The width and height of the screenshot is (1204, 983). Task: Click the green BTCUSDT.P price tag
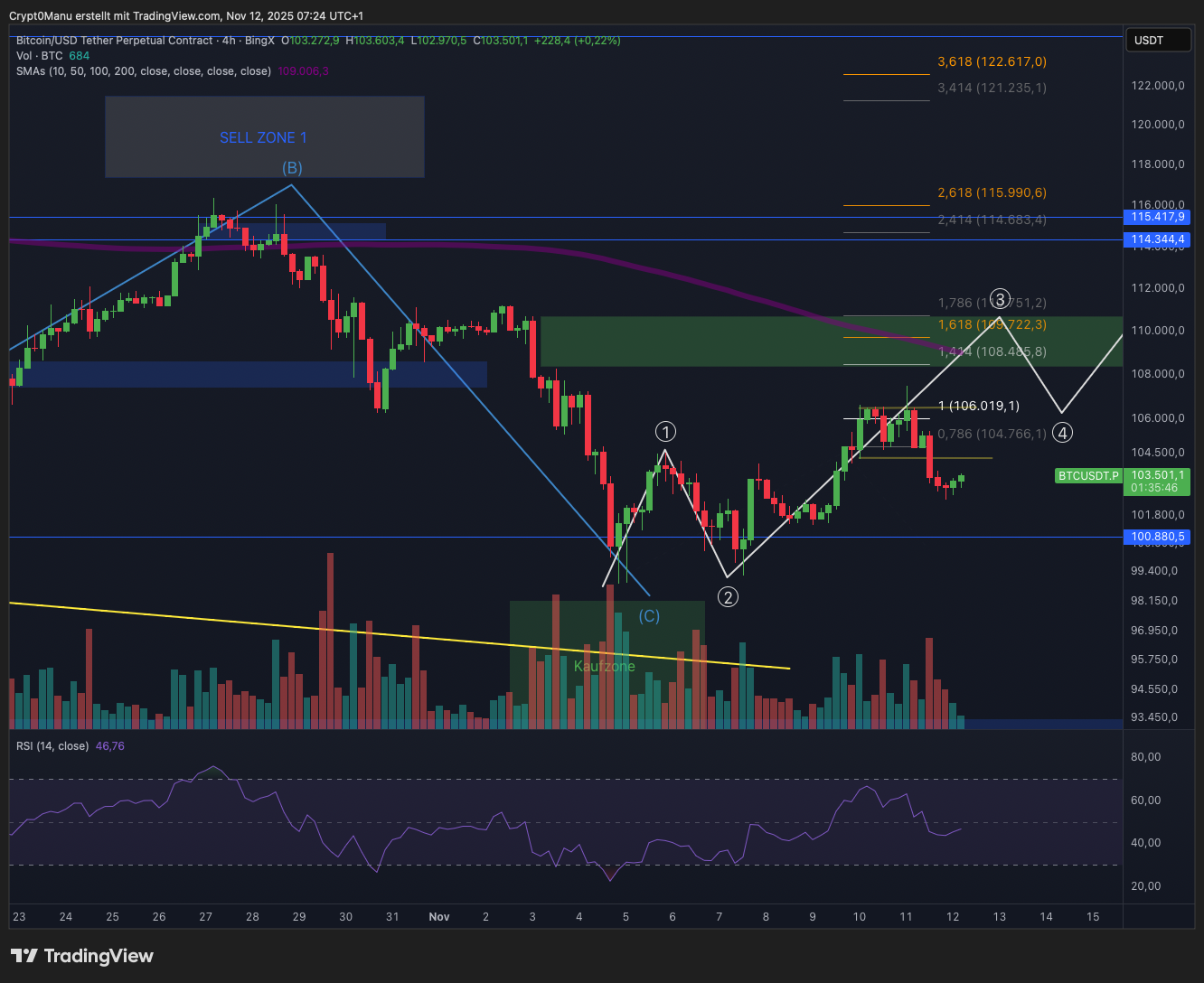pyautogui.click(x=1089, y=475)
